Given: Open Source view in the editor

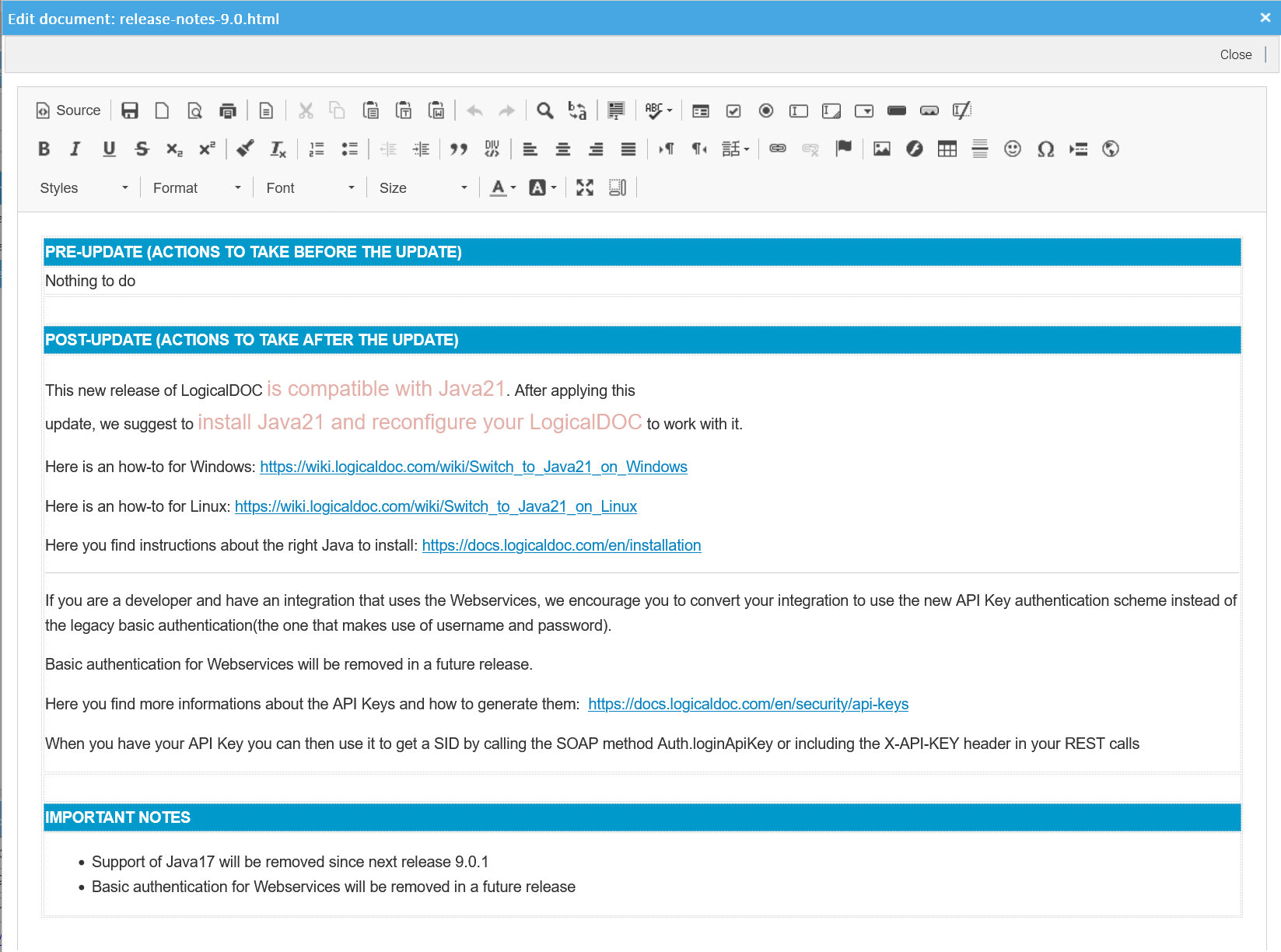Looking at the screenshot, I should coord(68,110).
